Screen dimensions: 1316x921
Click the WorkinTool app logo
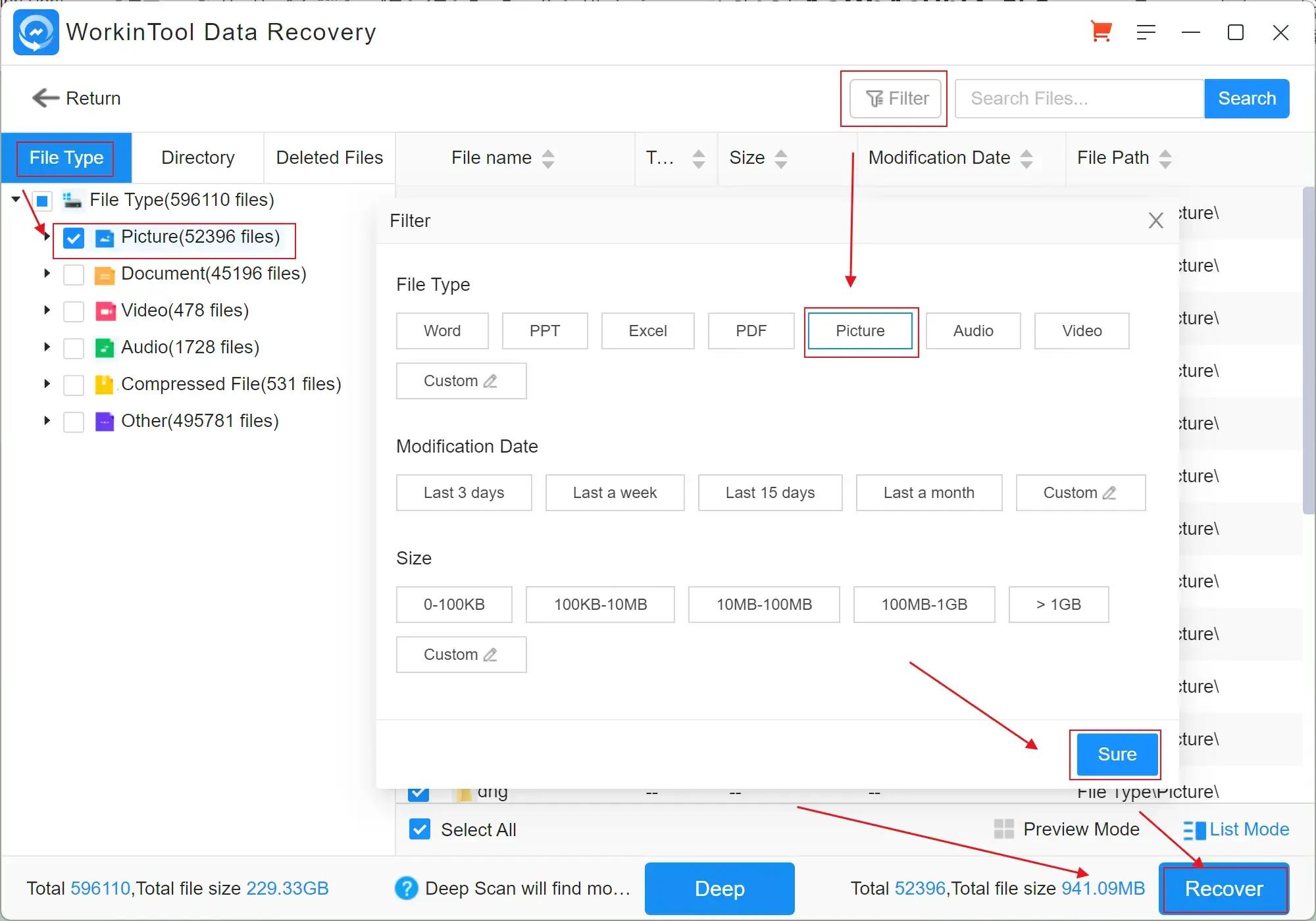coord(36,32)
